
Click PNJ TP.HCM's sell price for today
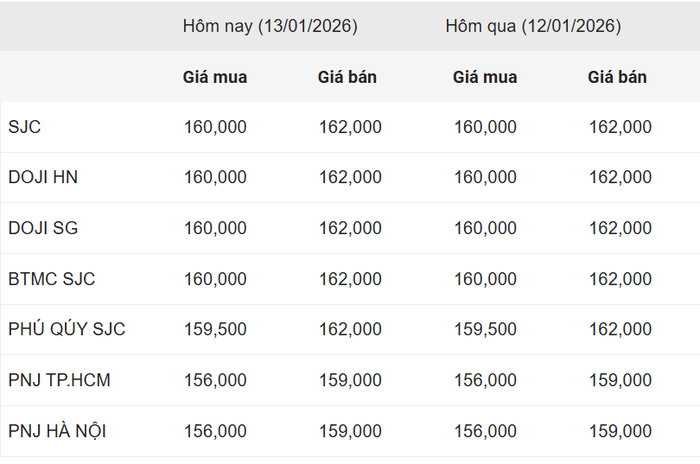point(350,380)
